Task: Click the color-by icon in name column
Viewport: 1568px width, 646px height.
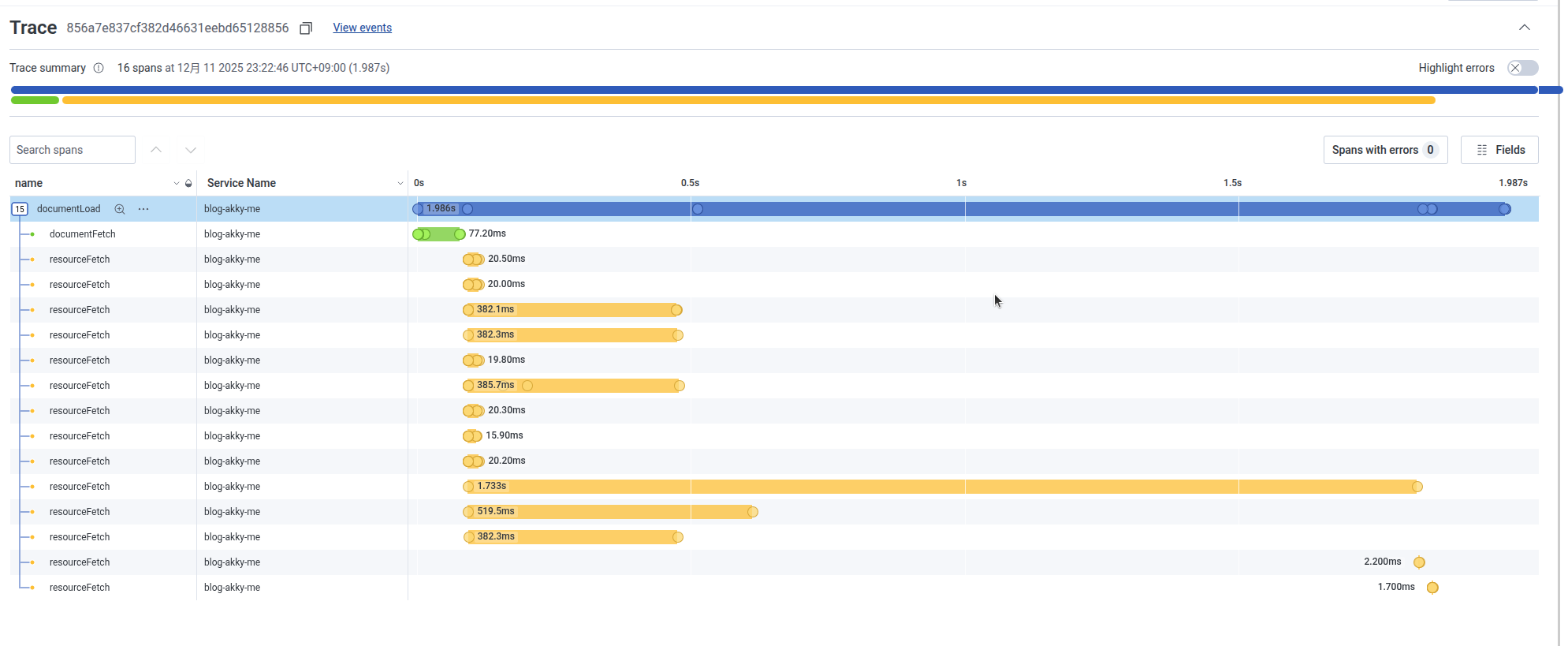Action: (188, 183)
